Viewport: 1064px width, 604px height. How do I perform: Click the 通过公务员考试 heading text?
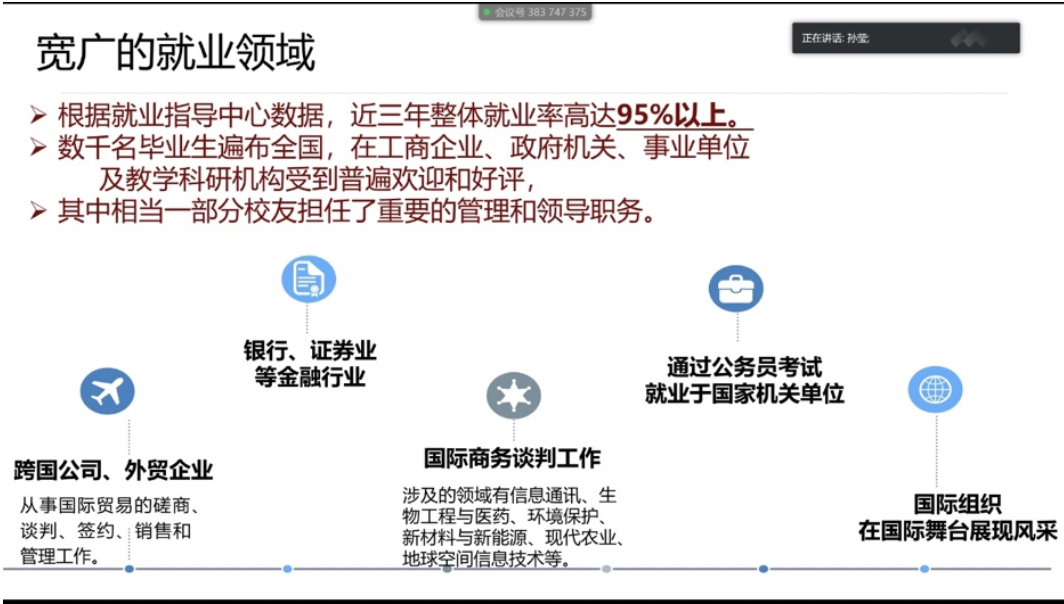pyautogui.click(x=744, y=368)
